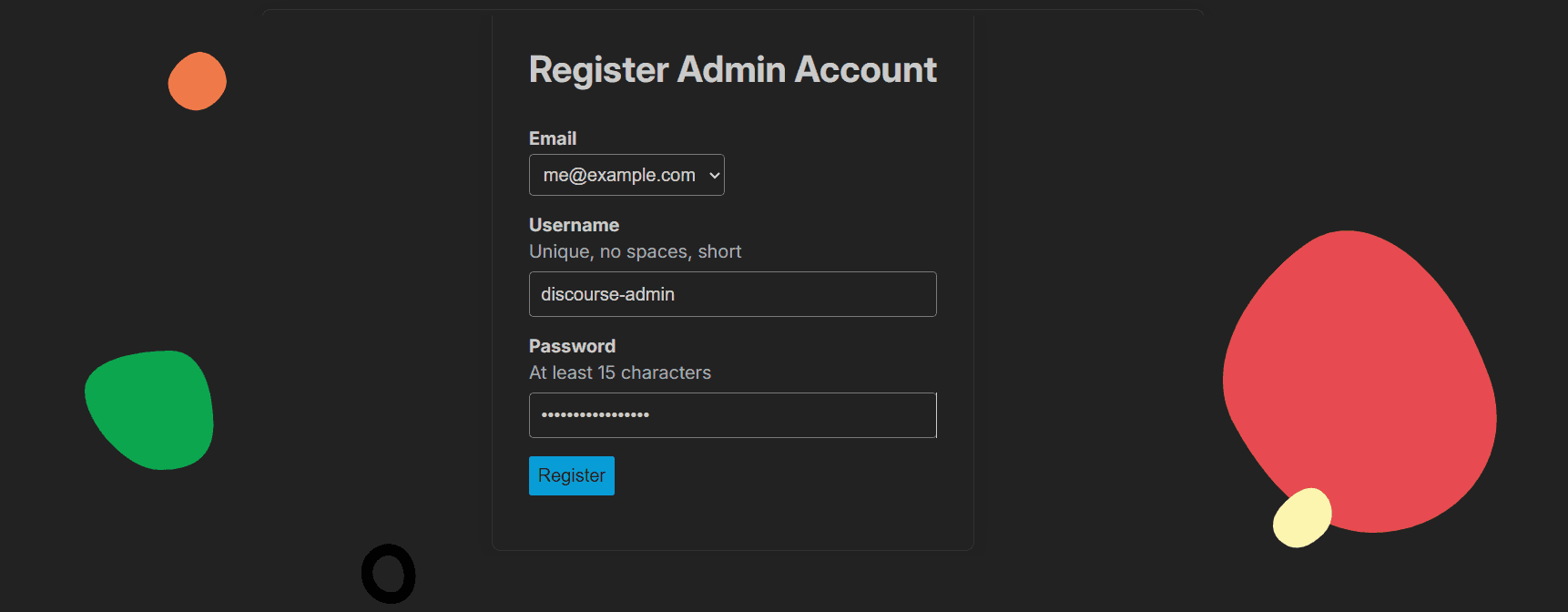Click the orange blob decoration

click(198, 81)
